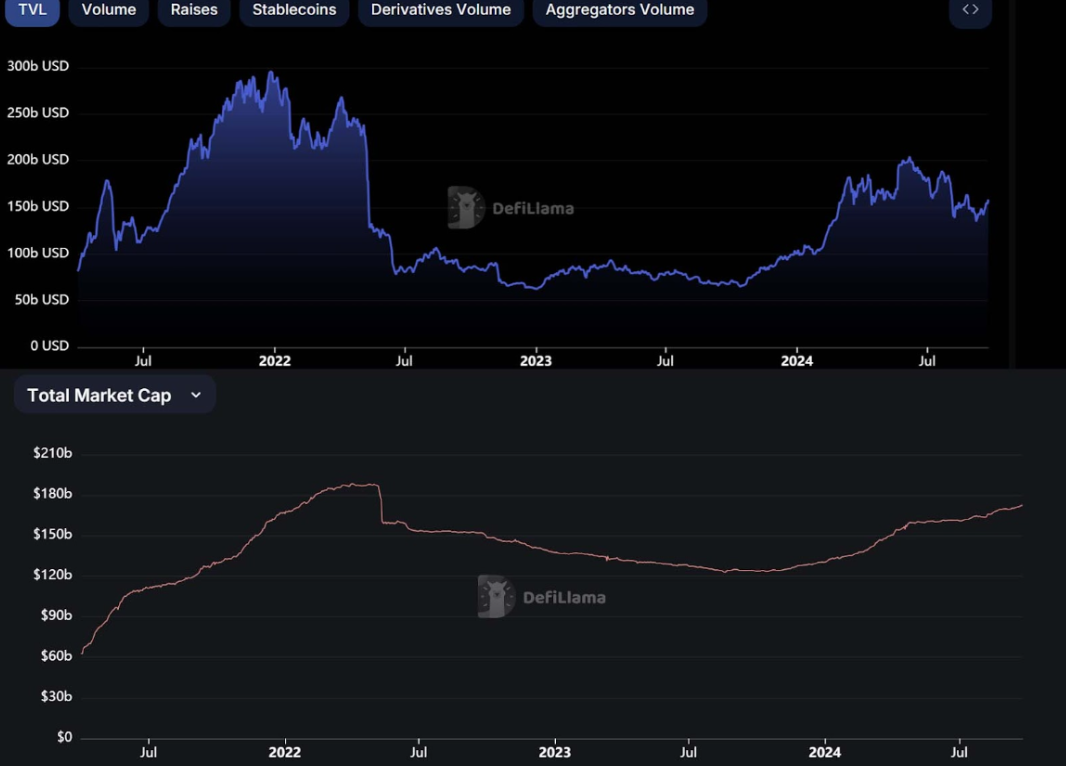
Task: Expand the chevron beside Total Market Cap
Action: (x=196, y=395)
